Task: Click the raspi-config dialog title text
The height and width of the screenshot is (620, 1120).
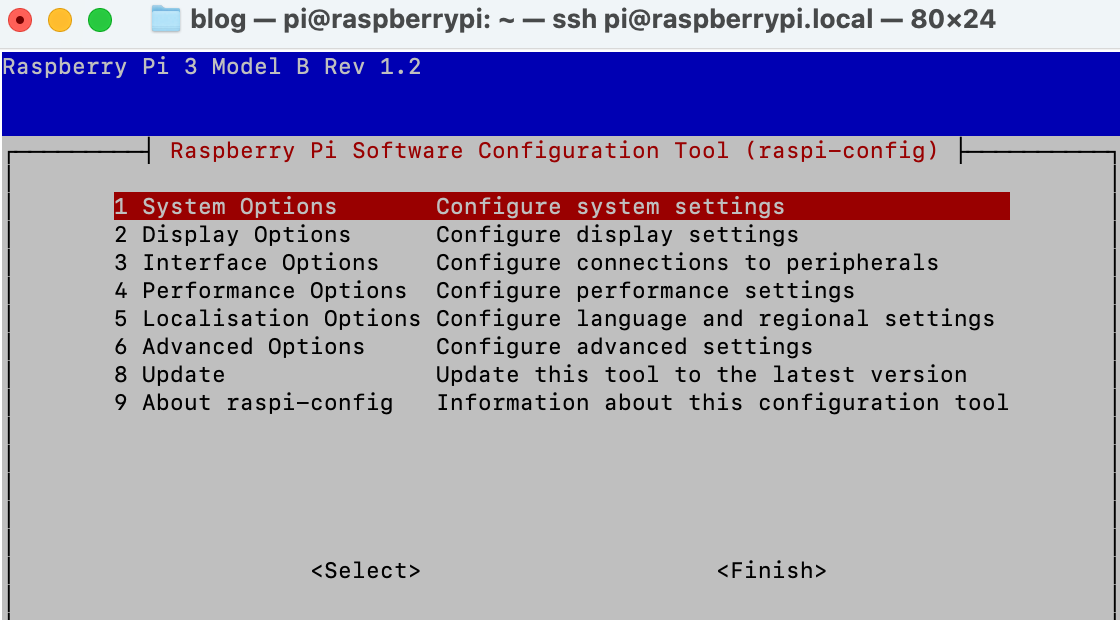Action: coord(554,151)
